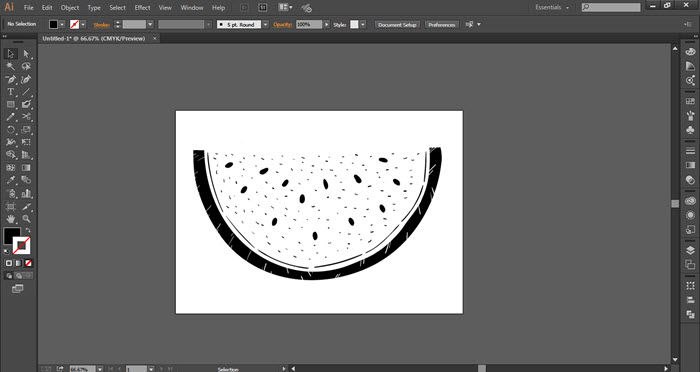The image size is (700, 372).
Task: Open the Align panel icon
Action: pyautogui.click(x=690, y=300)
